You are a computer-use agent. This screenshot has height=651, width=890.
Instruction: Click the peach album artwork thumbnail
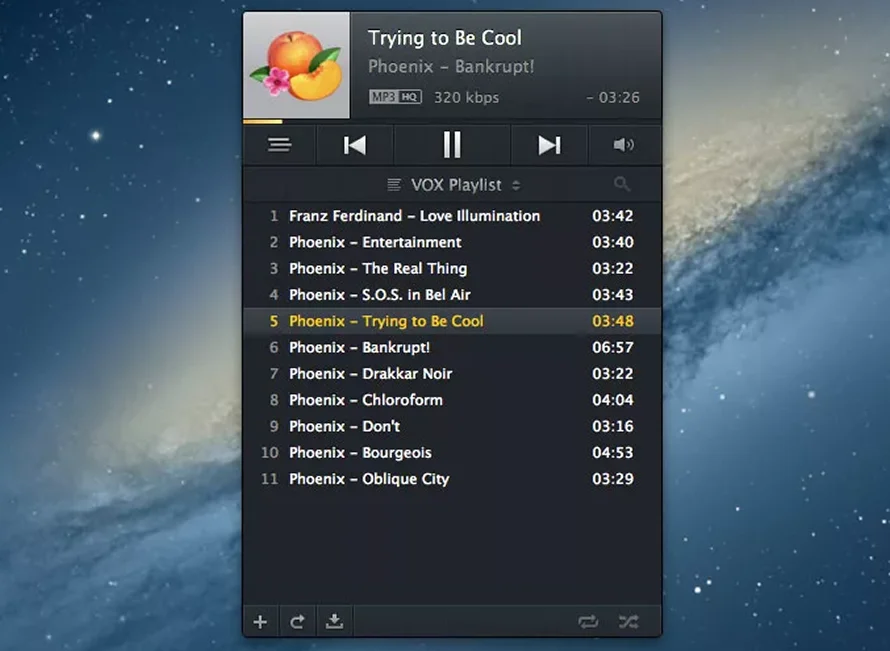point(296,66)
